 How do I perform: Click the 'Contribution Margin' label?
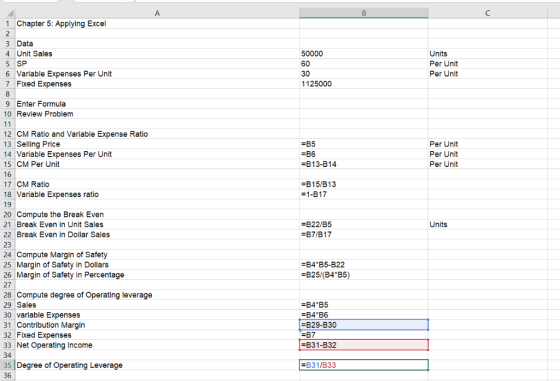tap(157, 325)
